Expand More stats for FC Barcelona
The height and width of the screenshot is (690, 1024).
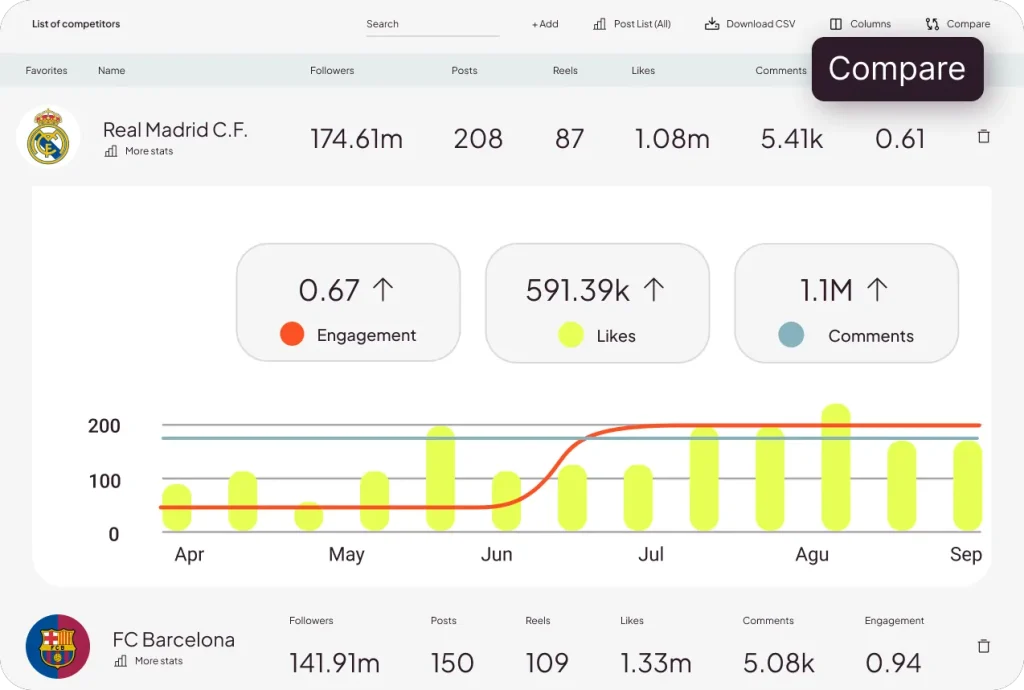[x=157, y=661]
